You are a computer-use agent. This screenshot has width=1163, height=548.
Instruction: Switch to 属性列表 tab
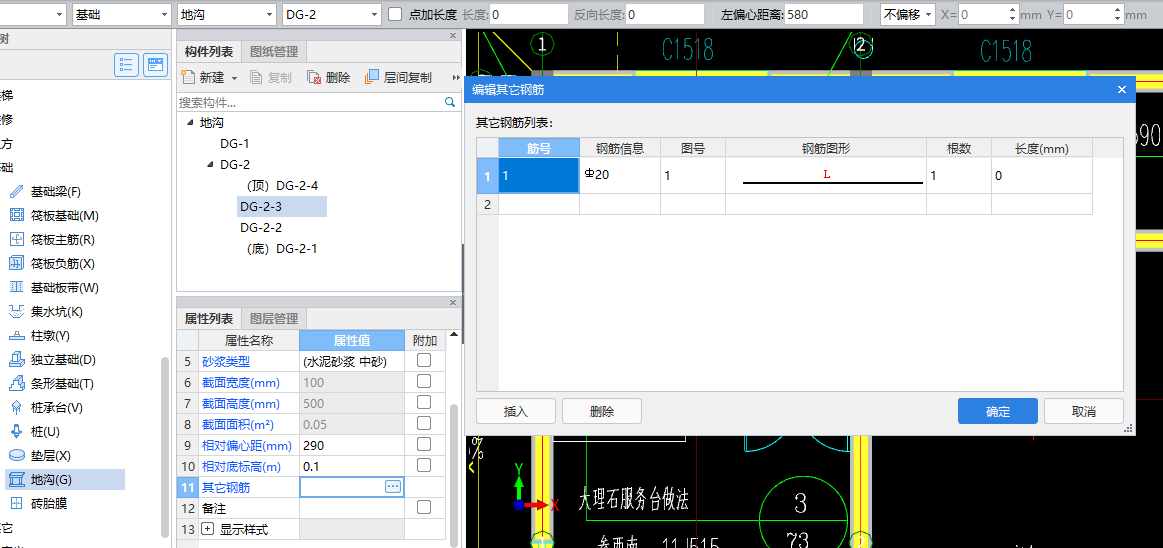click(x=208, y=319)
